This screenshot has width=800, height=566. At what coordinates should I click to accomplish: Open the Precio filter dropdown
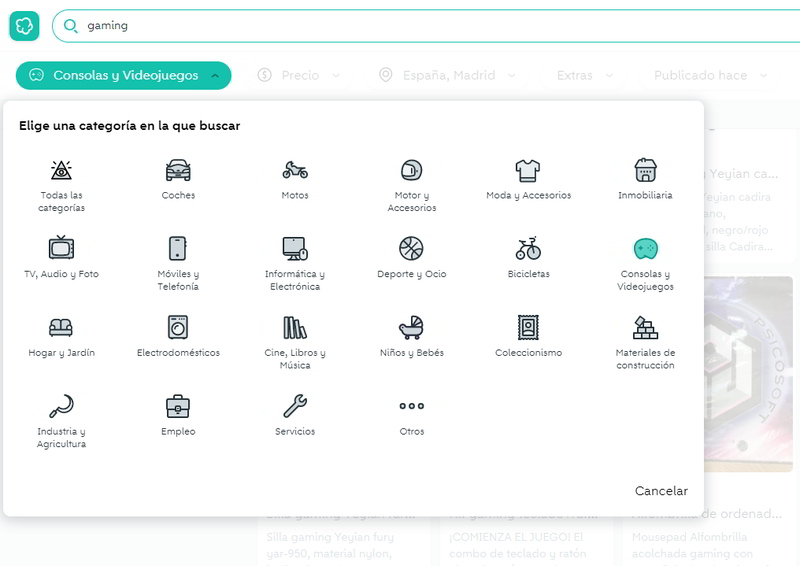(x=299, y=76)
